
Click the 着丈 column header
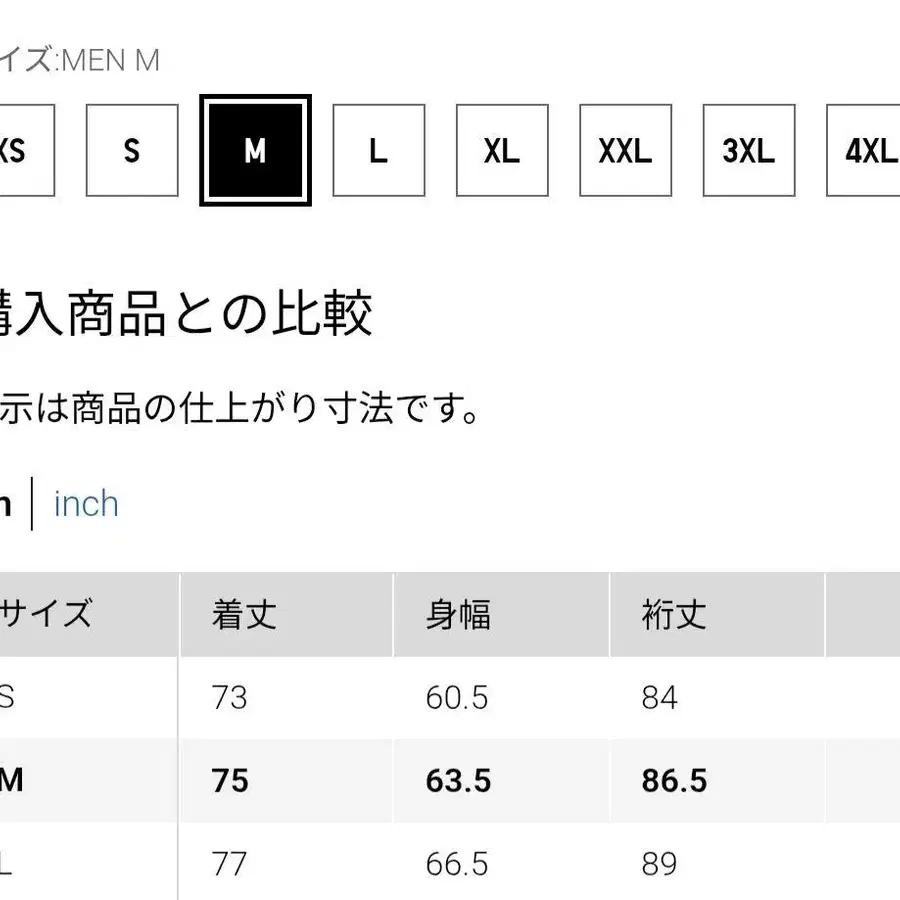coord(243,615)
